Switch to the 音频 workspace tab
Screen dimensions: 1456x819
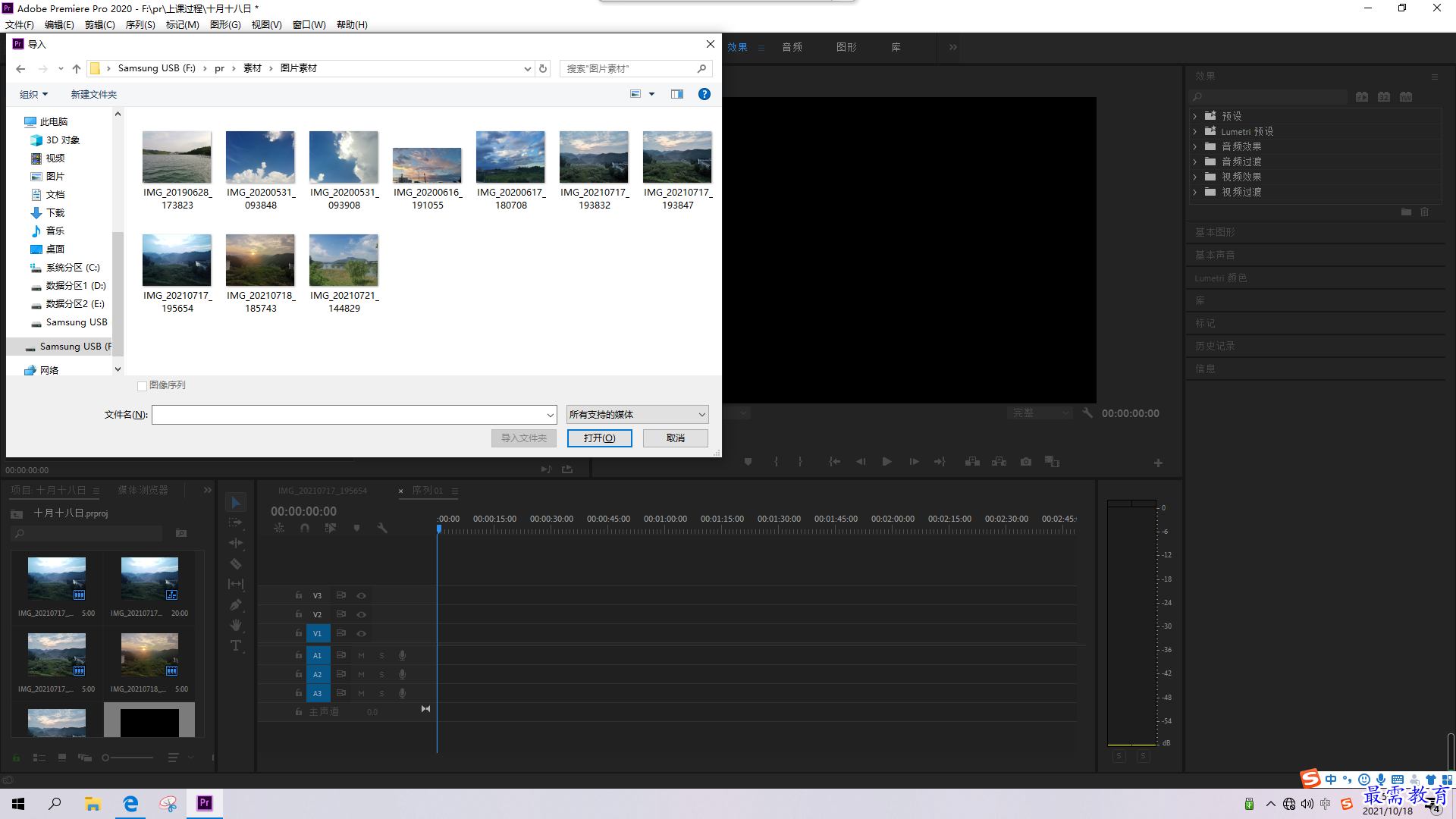point(792,48)
